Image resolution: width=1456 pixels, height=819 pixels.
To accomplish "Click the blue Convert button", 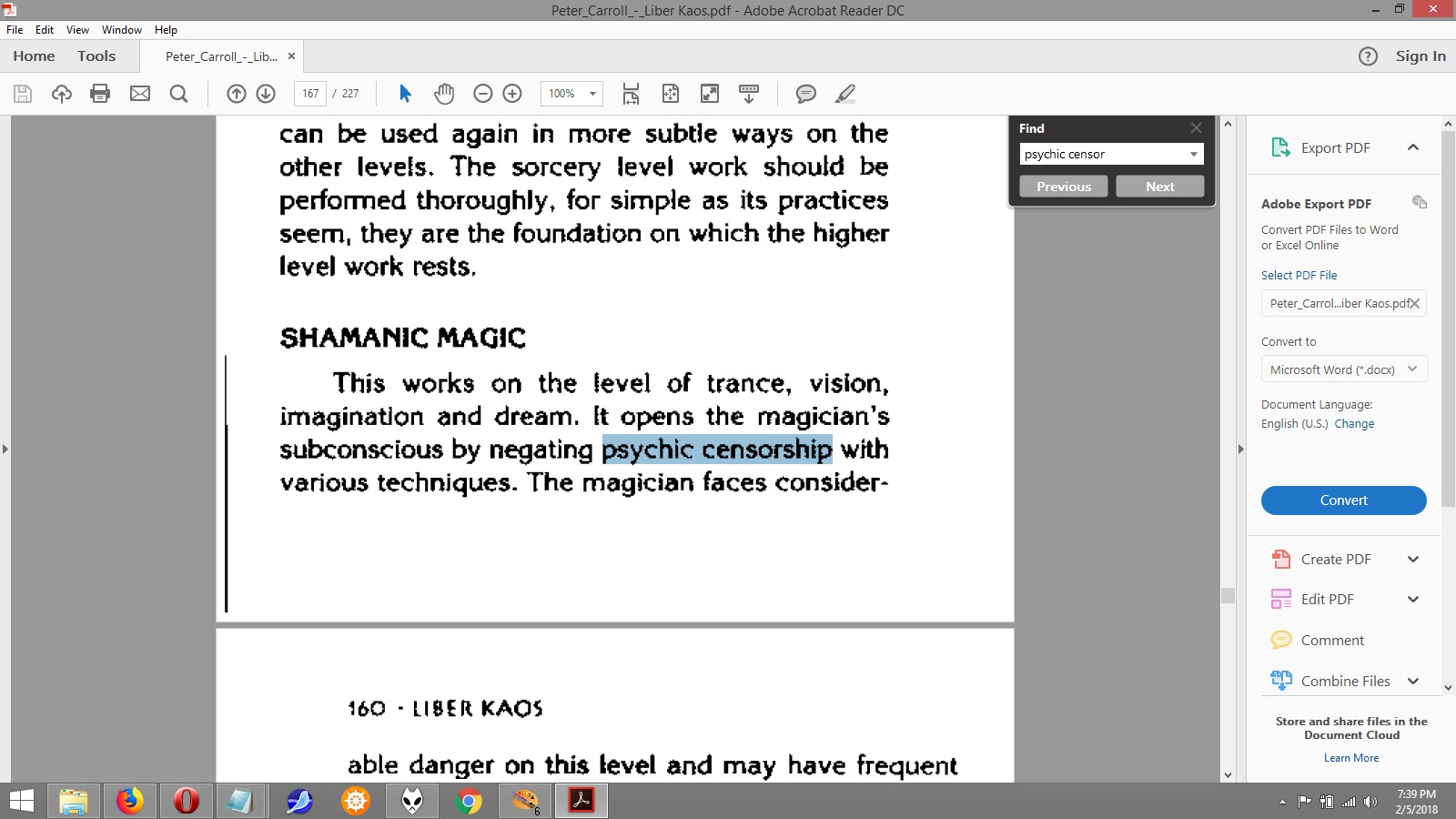I will pos(1343,500).
